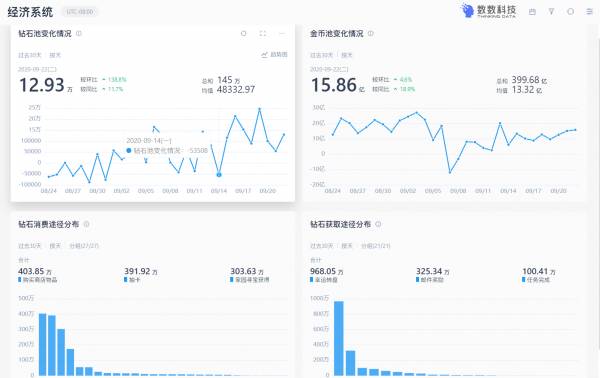600x378 pixels.
Task: Click the circular refresh icon in top header
Action: tap(570, 12)
